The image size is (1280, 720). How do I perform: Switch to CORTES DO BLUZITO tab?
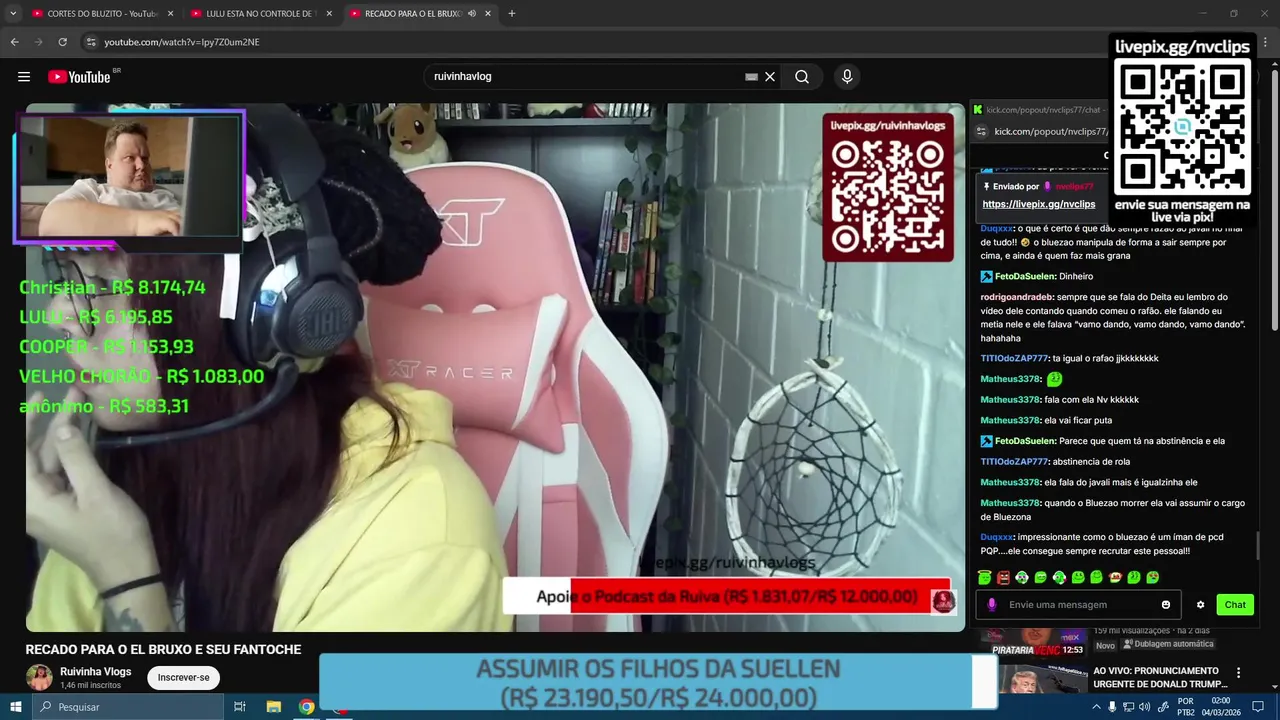[102, 14]
